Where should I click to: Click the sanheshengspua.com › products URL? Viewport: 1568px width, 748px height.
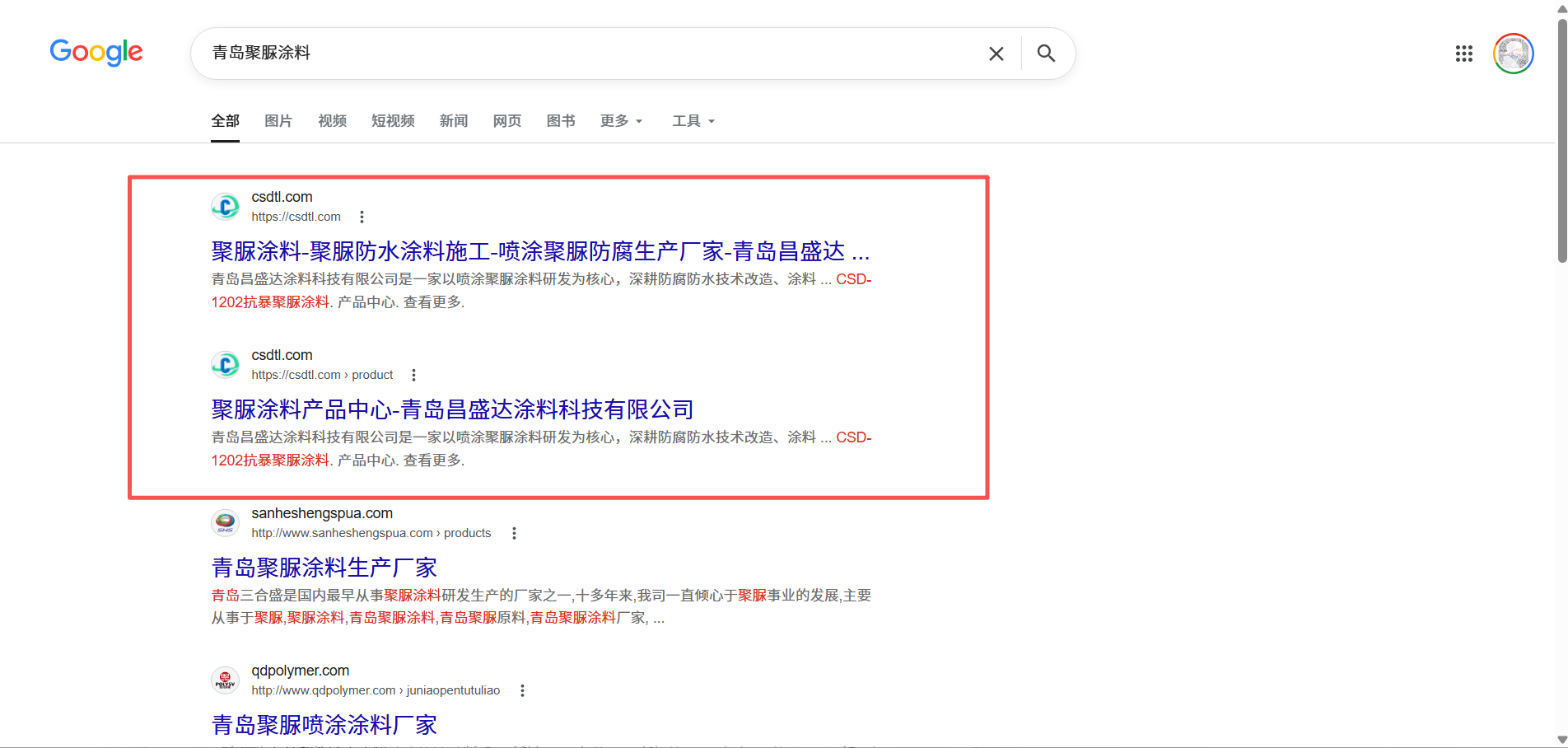[371, 533]
